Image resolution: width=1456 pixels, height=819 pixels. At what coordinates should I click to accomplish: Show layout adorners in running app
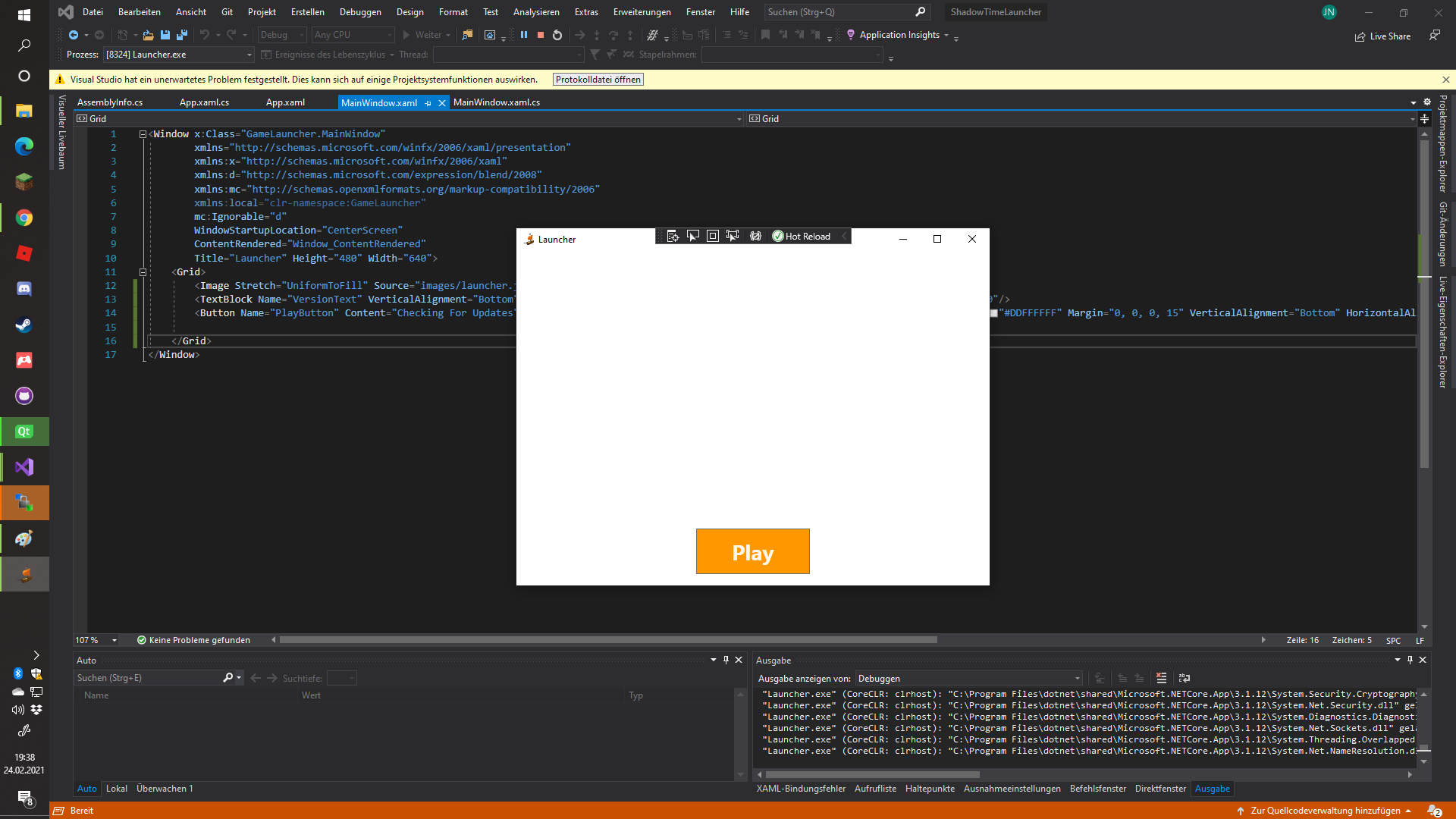712,236
